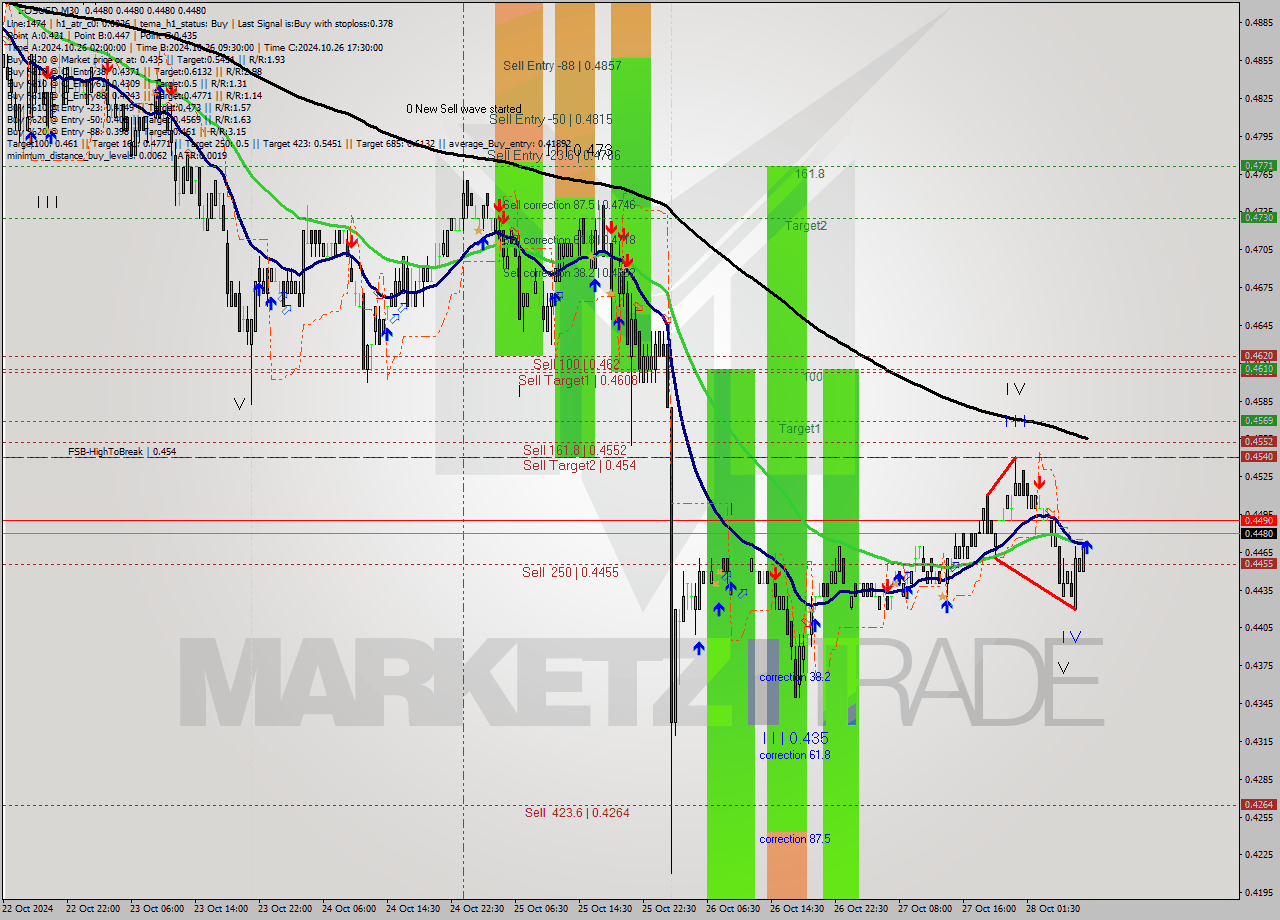Select the 'Sell Target1 | 0.4608' label

pyautogui.click(x=578, y=381)
